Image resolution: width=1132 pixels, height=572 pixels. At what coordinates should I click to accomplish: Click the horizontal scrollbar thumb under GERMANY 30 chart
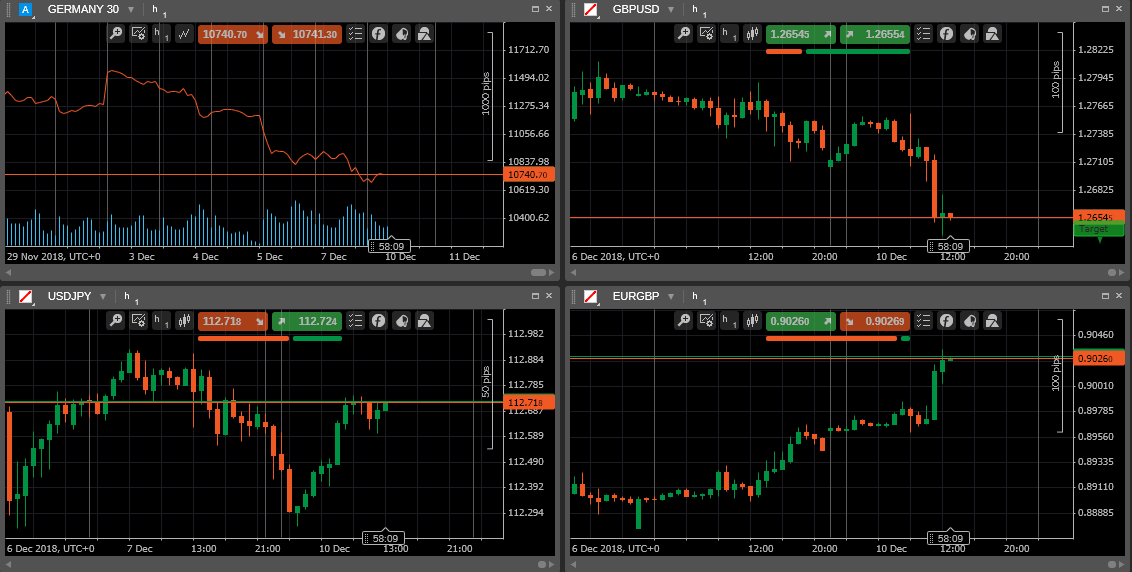[539, 272]
